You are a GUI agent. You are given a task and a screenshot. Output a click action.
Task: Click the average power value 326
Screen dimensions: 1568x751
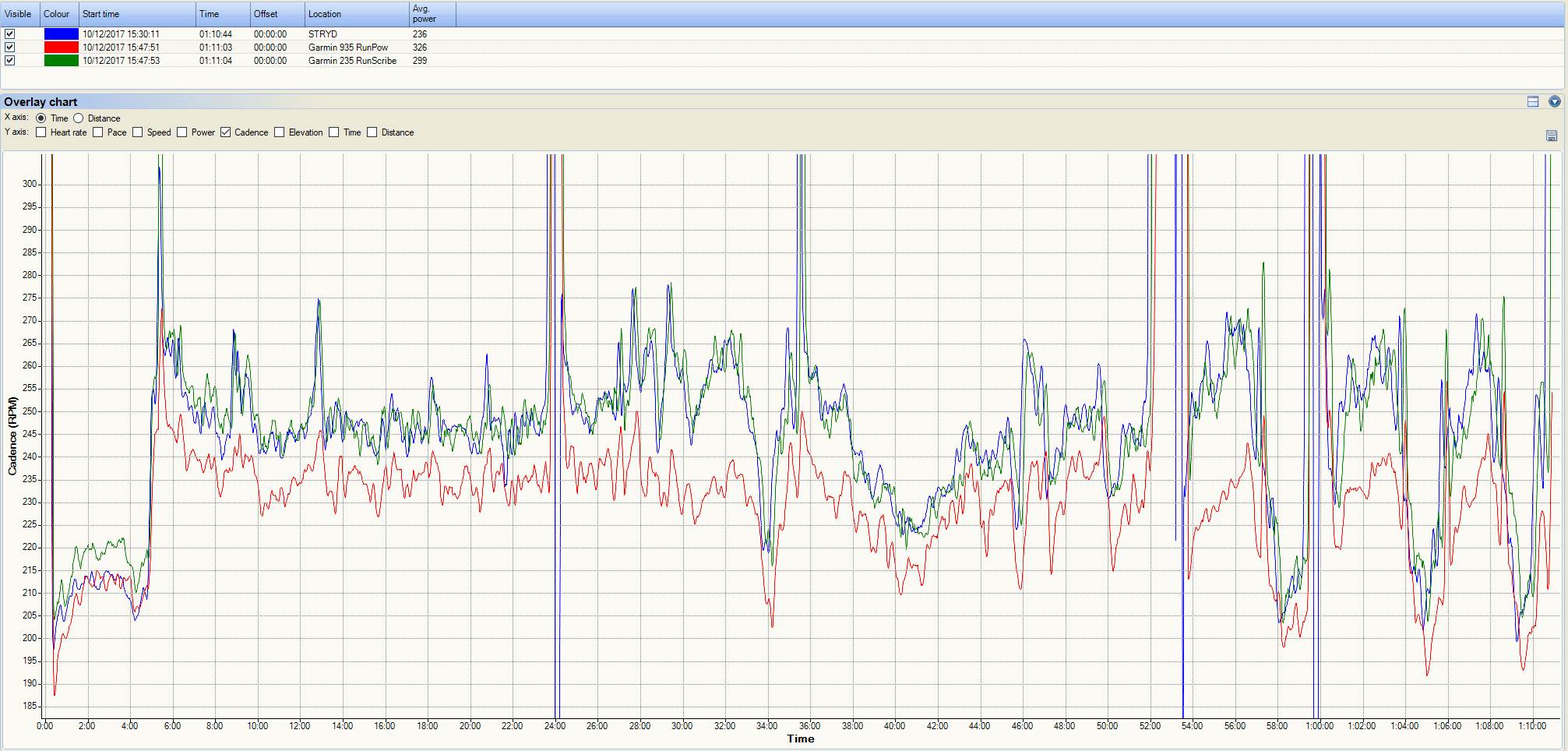point(420,48)
